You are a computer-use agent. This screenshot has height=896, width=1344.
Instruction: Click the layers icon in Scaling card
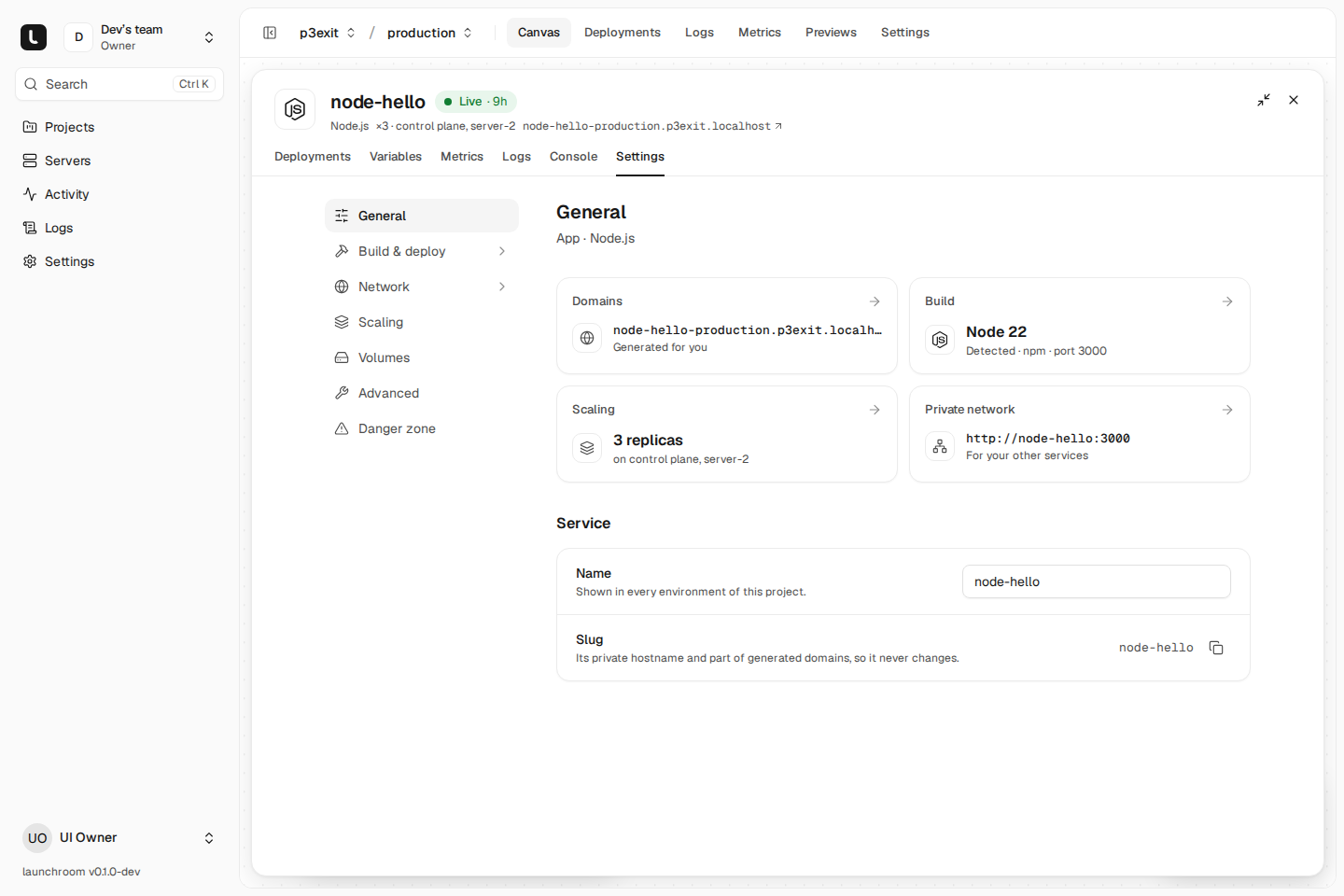click(x=587, y=448)
